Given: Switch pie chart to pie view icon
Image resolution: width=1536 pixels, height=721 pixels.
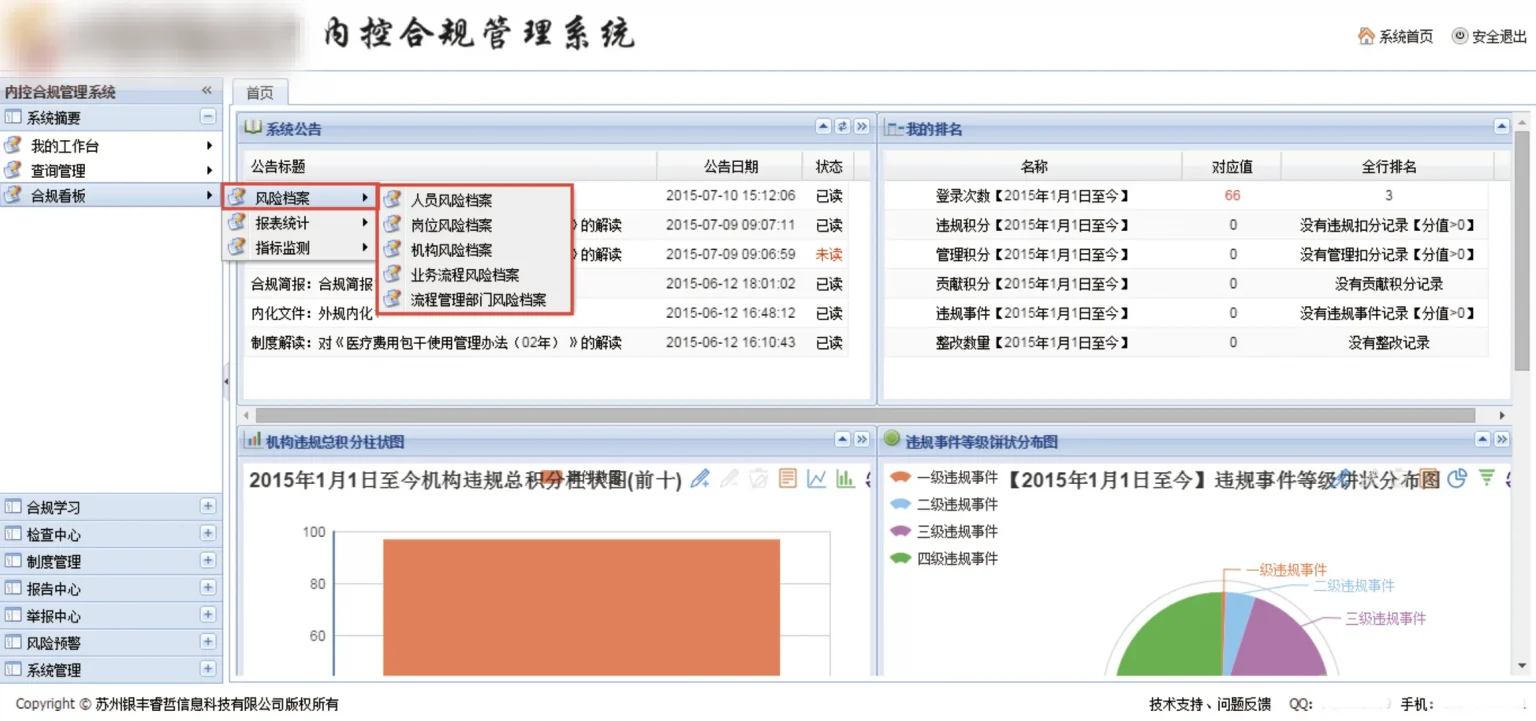Looking at the screenshot, I should tap(1458, 478).
